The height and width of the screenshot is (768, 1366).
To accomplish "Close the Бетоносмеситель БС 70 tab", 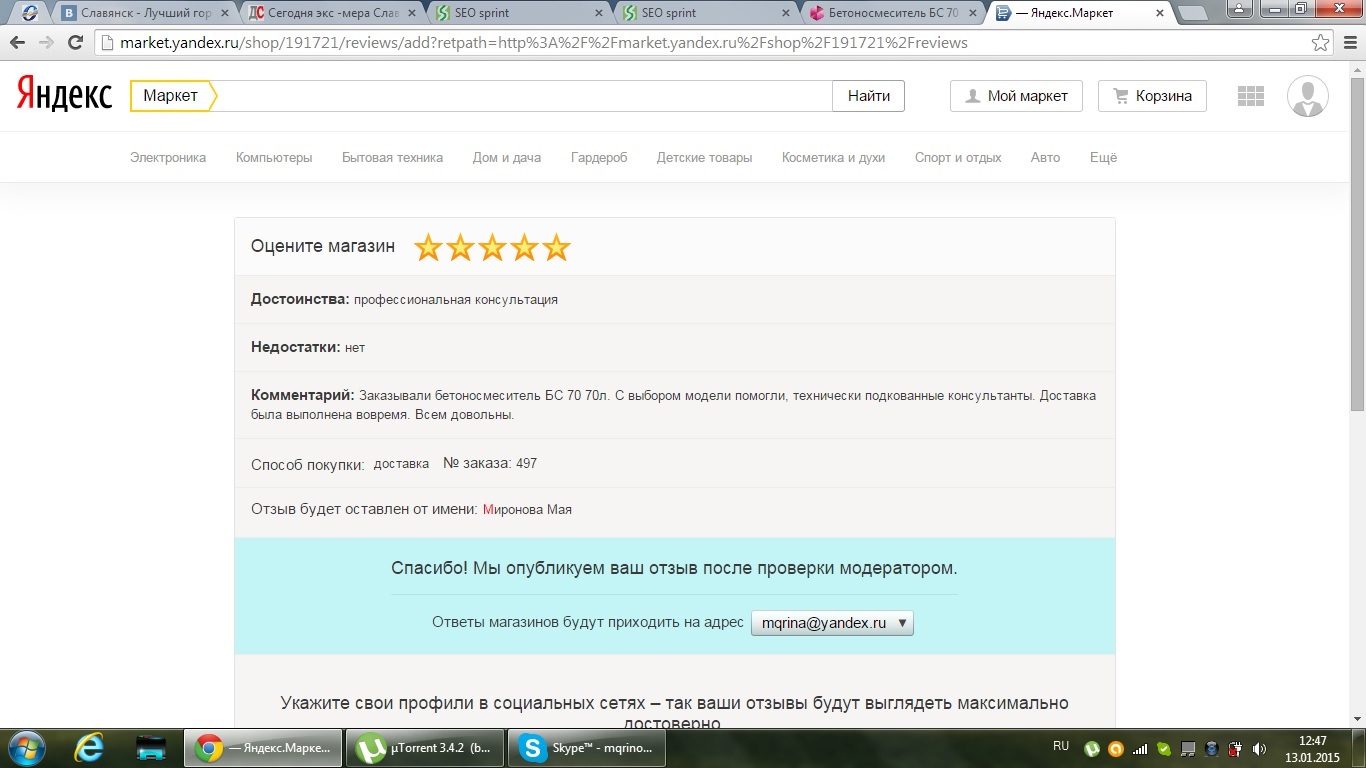I will pos(971,13).
